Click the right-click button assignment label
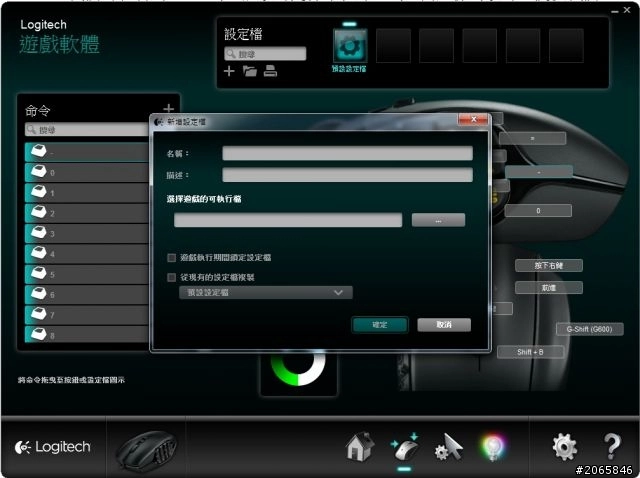 (x=549, y=265)
